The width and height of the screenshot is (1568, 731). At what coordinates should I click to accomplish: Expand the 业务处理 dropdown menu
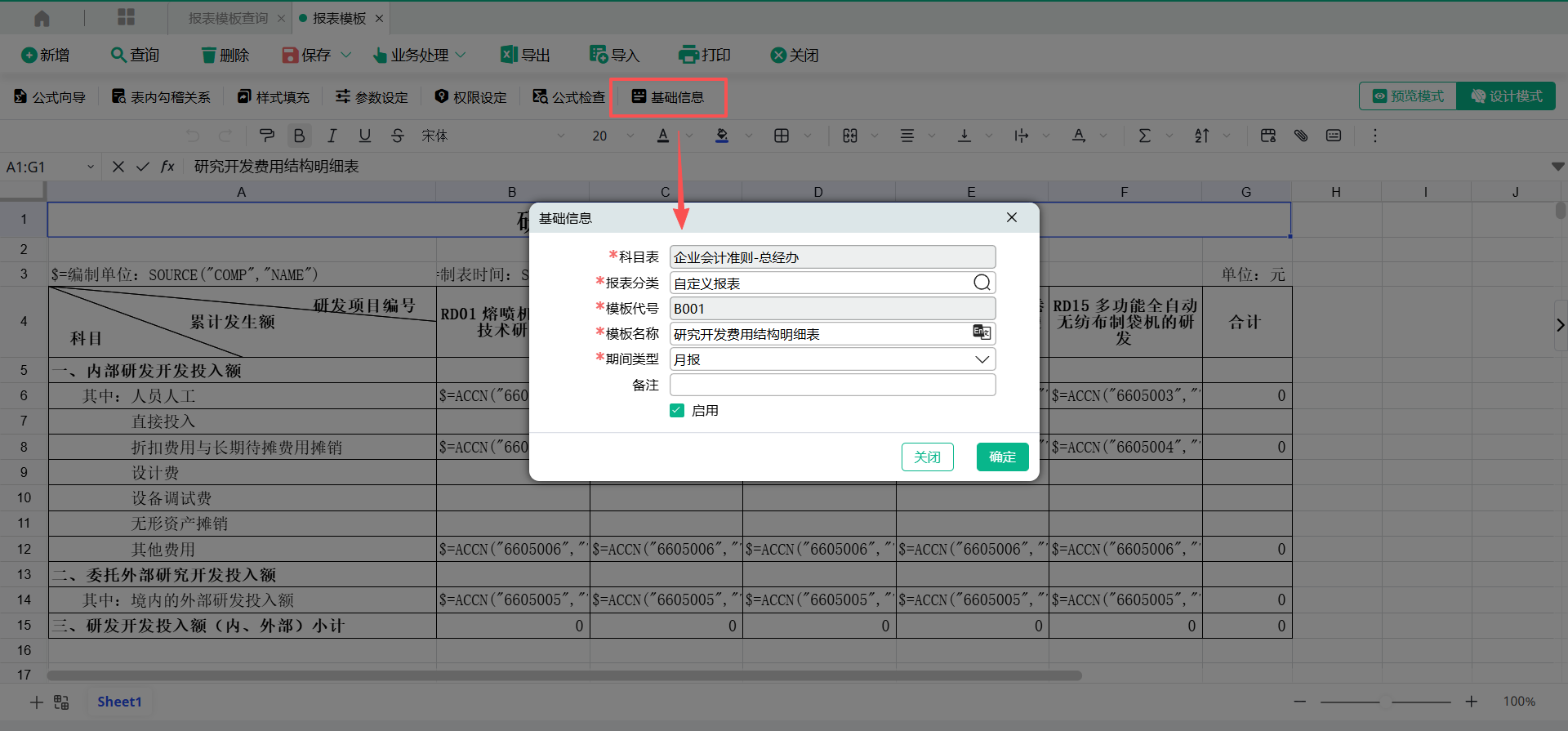click(420, 56)
